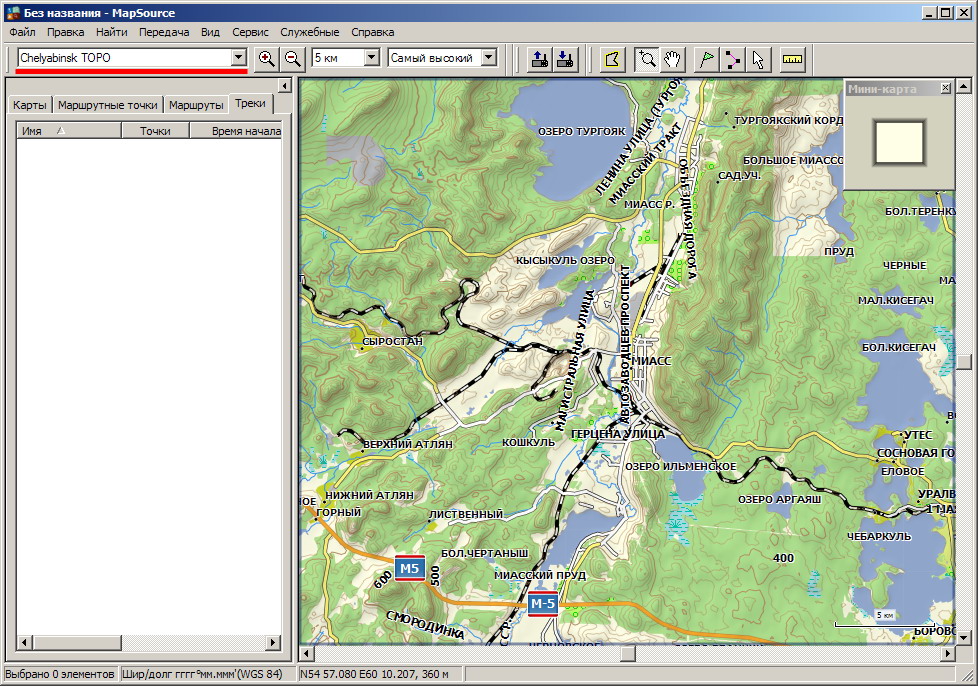Viewport: 978px width, 686px height.
Task: Click map scroll up arrow
Action: (964, 85)
